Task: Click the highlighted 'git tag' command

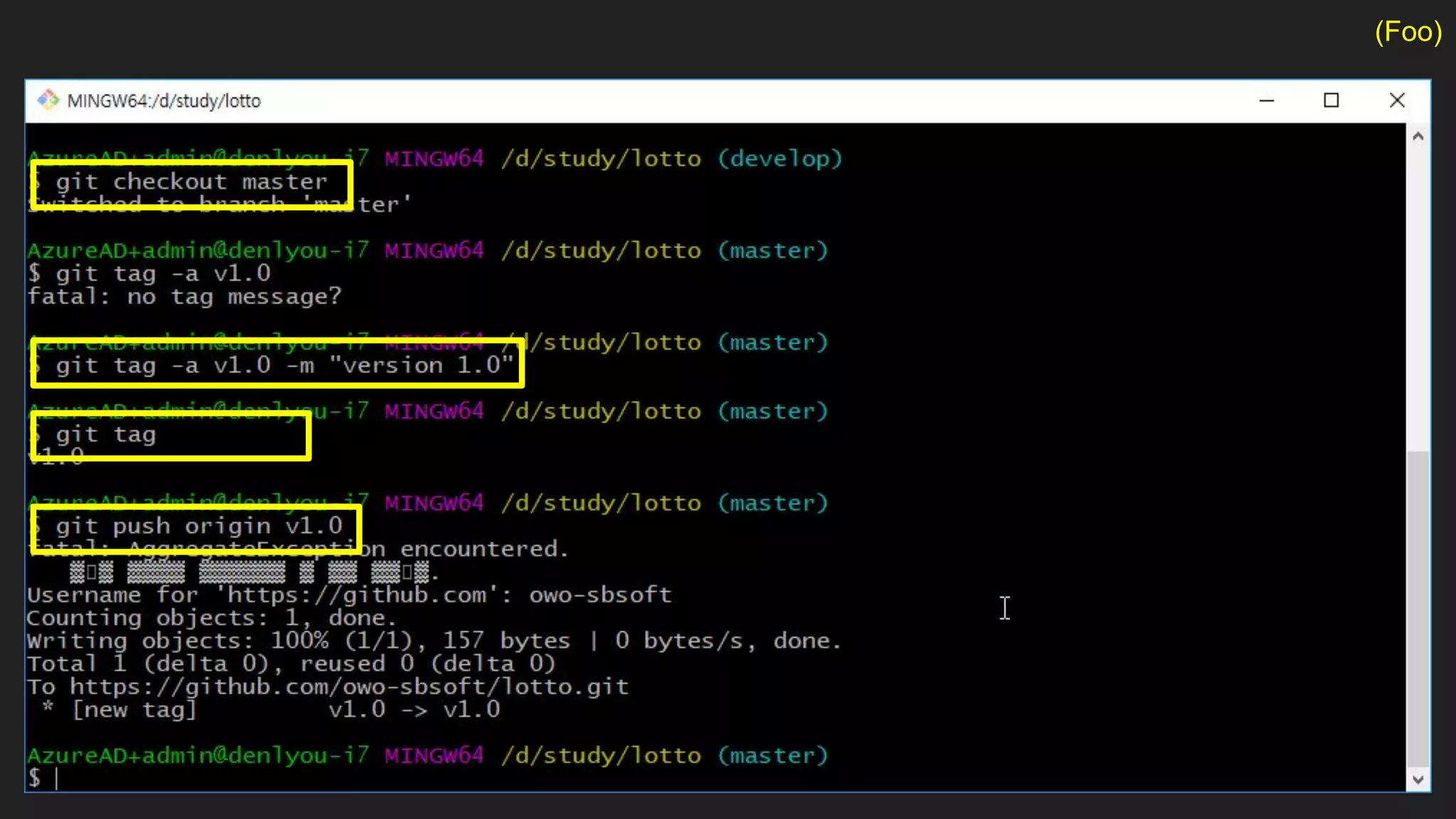Action: coord(107,434)
